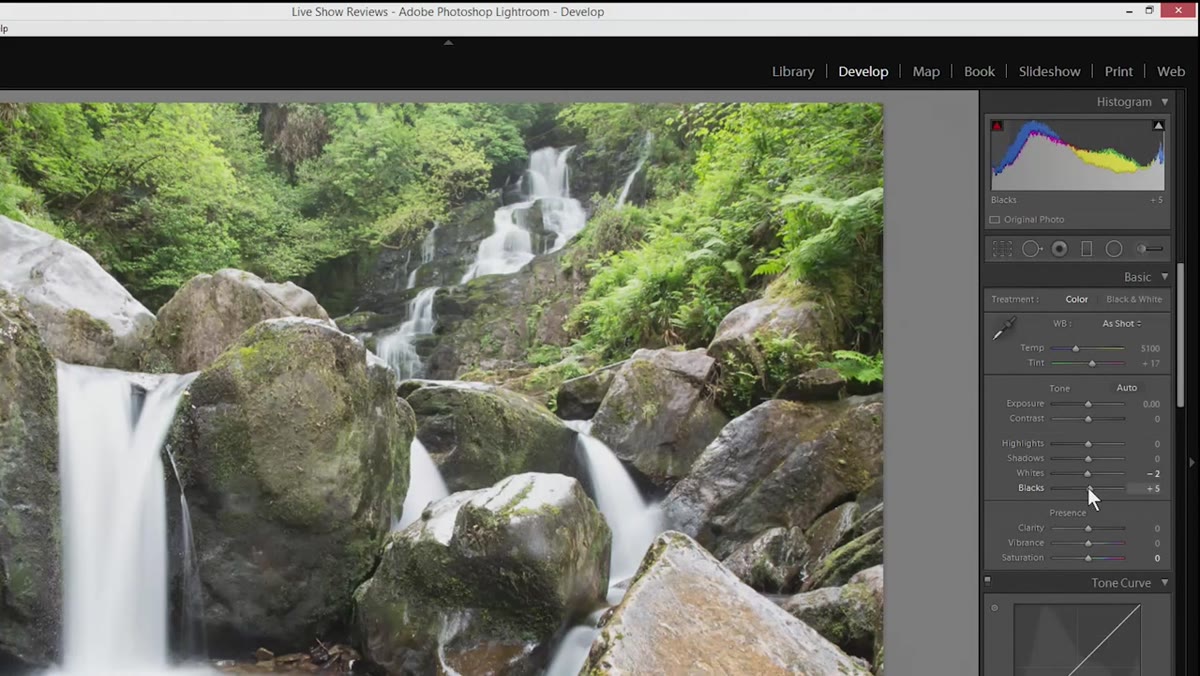1200x676 pixels.
Task: Switch to the Library module
Action: (793, 72)
